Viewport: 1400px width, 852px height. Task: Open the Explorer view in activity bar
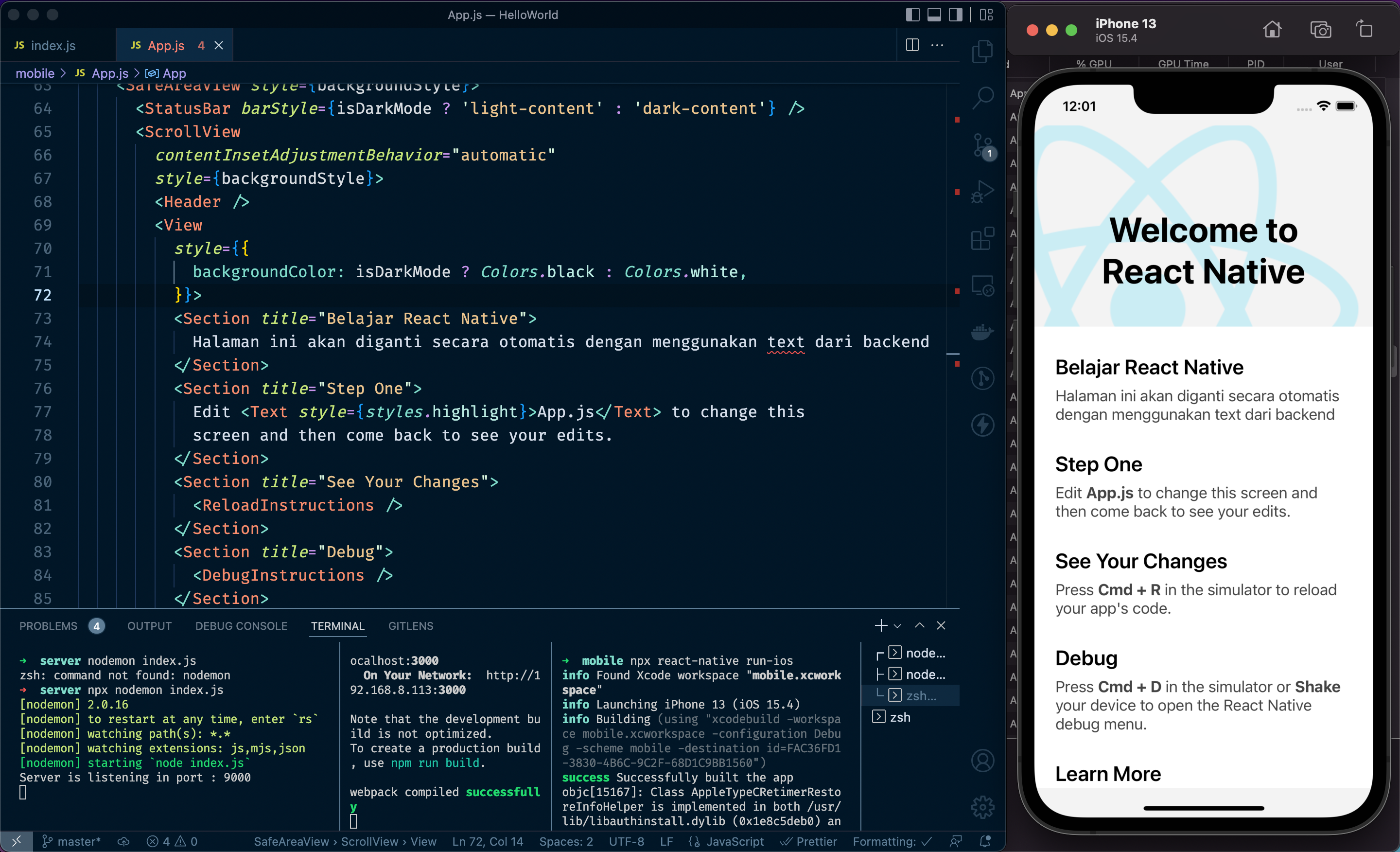(x=982, y=52)
